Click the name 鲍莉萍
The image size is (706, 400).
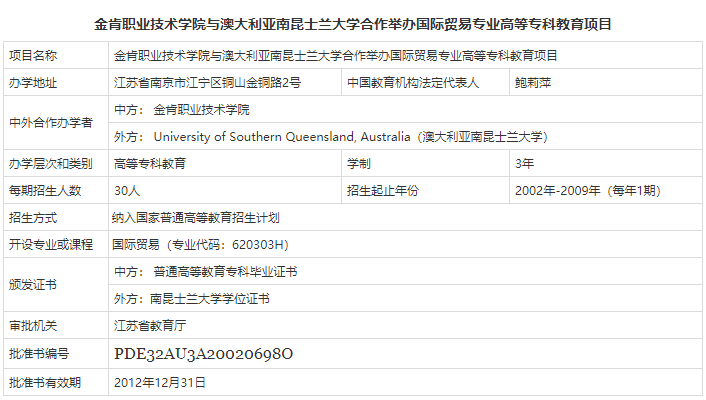coord(533,82)
